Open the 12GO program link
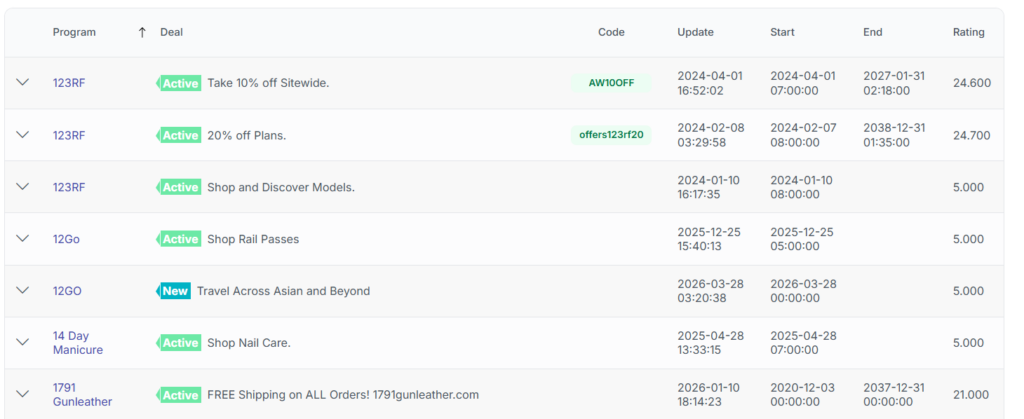Screen dimensions: 1024x419 pyautogui.click(x=67, y=291)
